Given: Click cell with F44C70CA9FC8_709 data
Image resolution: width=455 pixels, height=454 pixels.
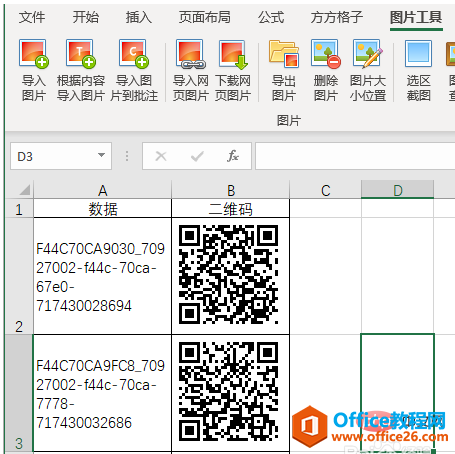Looking at the screenshot, I should click(102, 393).
